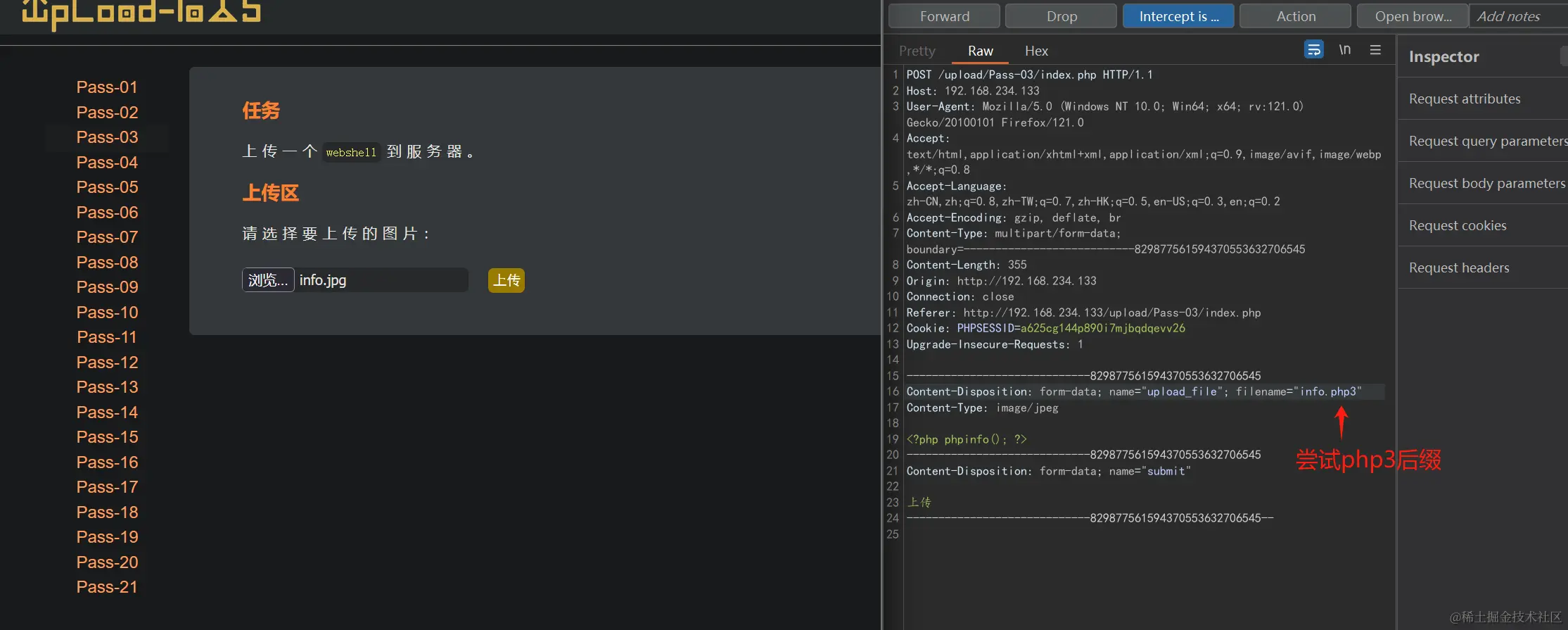The width and height of the screenshot is (1568, 630).
Task: Click the Content-Type: image/jpeg line
Action: click(982, 408)
